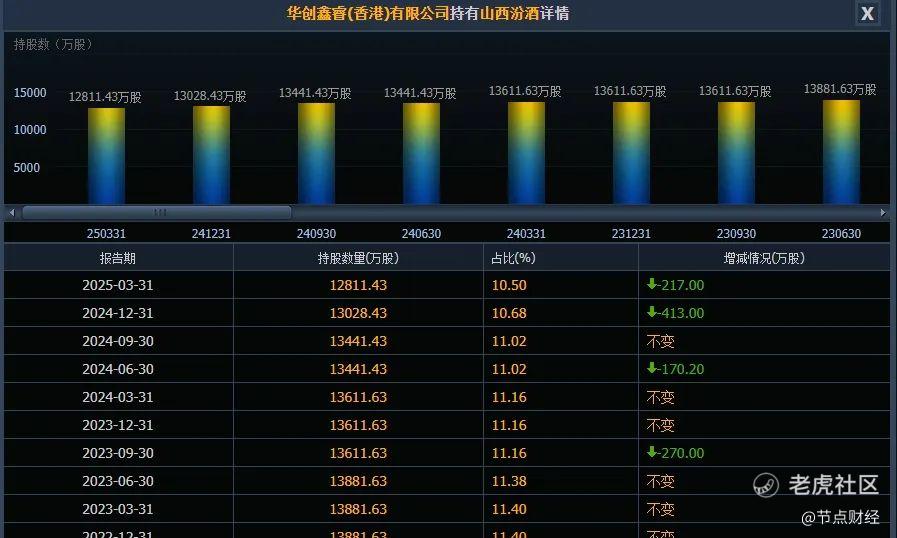Click the chart scrollbar left arrow
897x538 pixels.
pyautogui.click(x=12, y=212)
